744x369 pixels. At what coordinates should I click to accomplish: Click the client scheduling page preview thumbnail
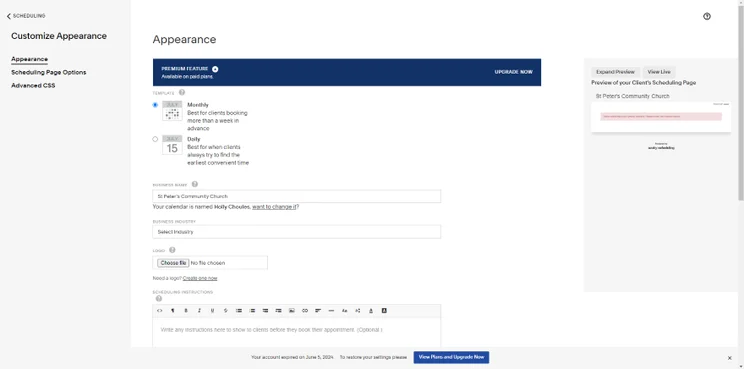(661, 117)
